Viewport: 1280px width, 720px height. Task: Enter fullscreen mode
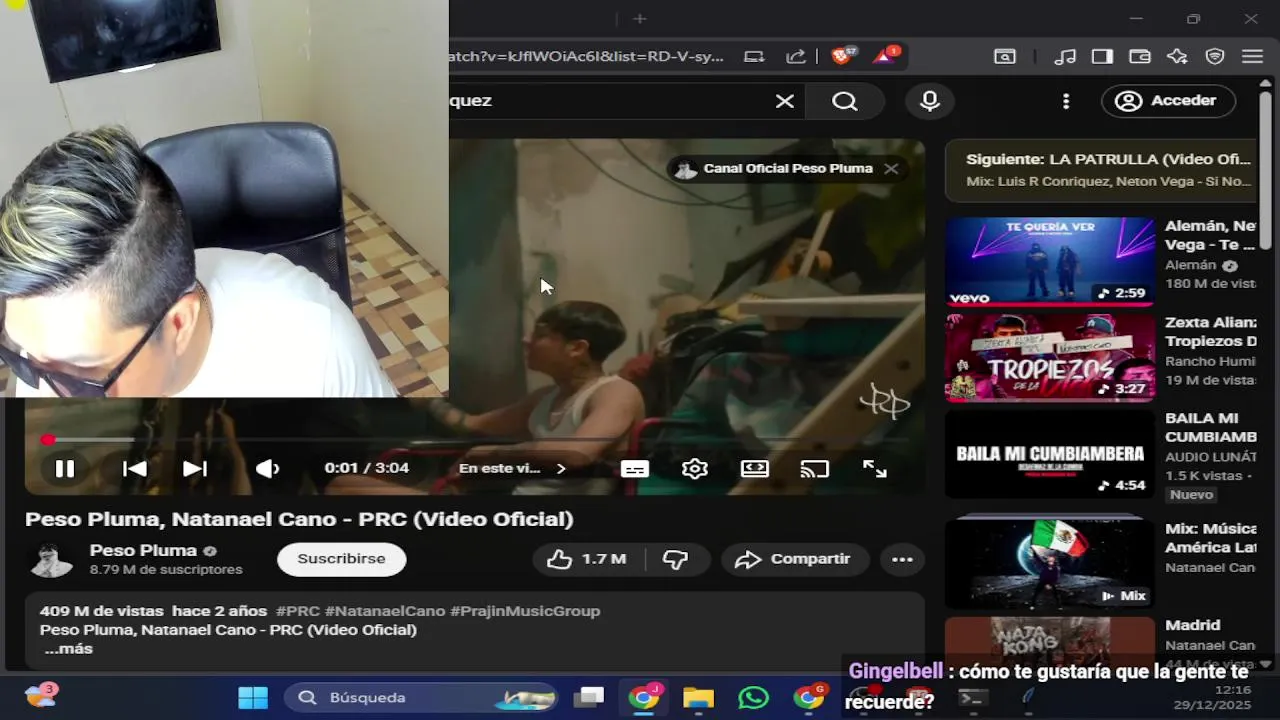pyautogui.click(x=875, y=468)
